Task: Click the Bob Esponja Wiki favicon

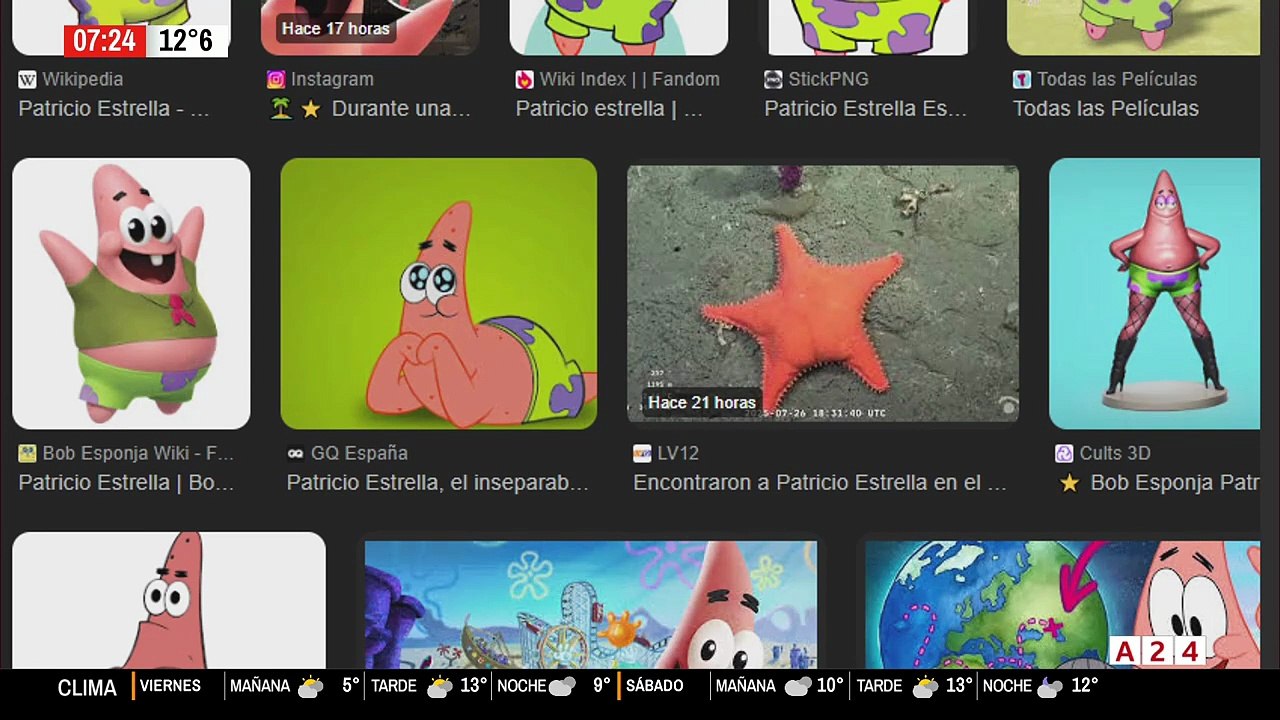Action: 27,453
